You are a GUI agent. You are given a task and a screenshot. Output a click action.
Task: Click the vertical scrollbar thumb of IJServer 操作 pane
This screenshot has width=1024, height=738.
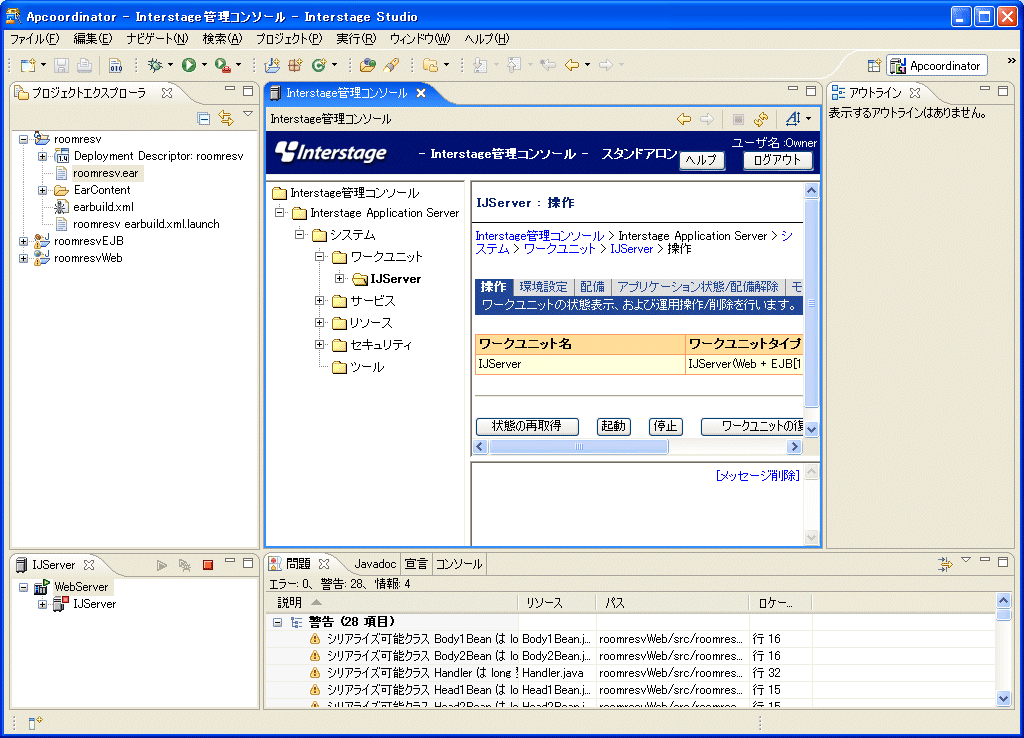pyautogui.click(x=811, y=303)
